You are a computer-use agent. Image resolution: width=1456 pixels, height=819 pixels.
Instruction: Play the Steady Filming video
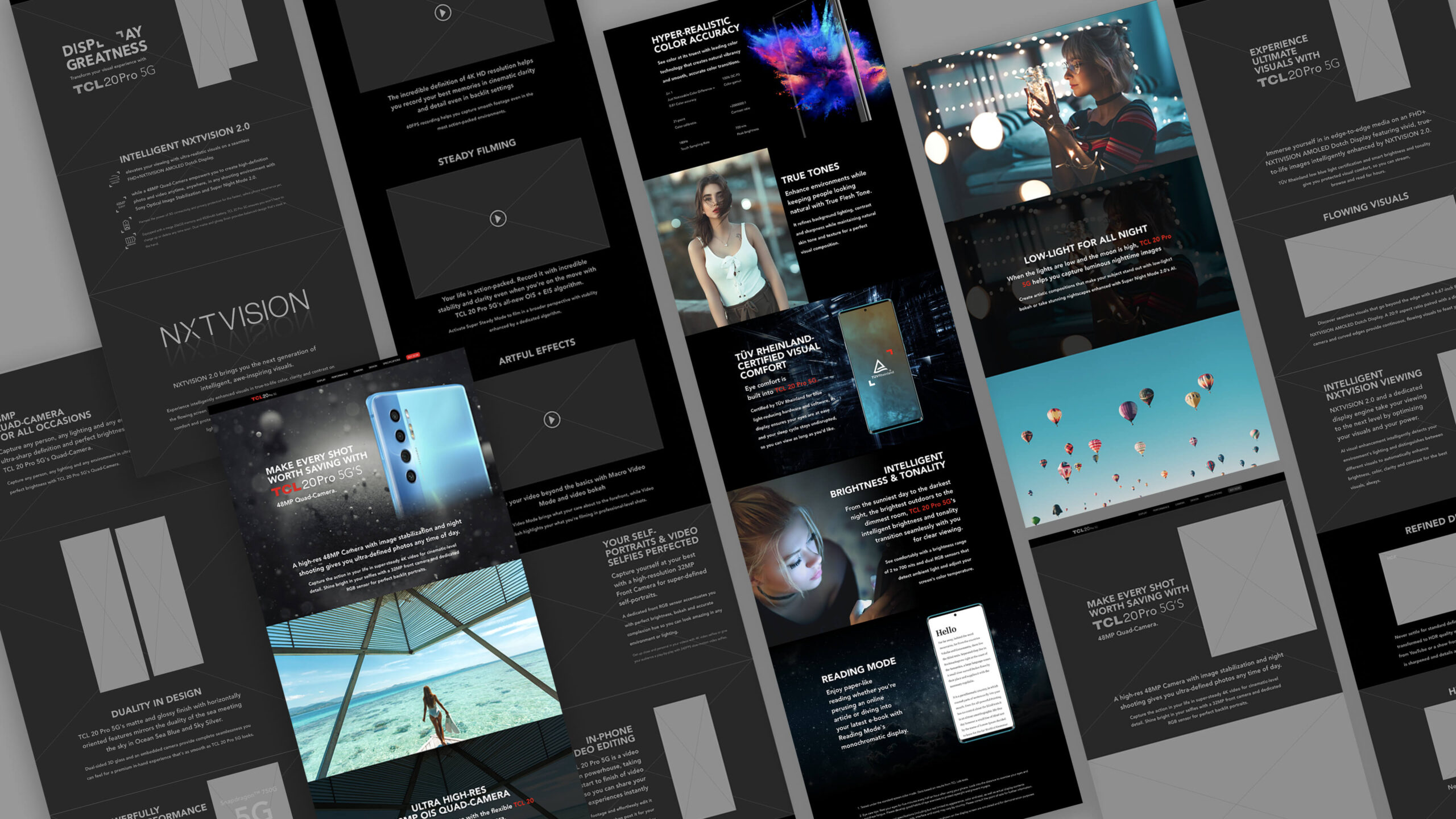pyautogui.click(x=498, y=218)
